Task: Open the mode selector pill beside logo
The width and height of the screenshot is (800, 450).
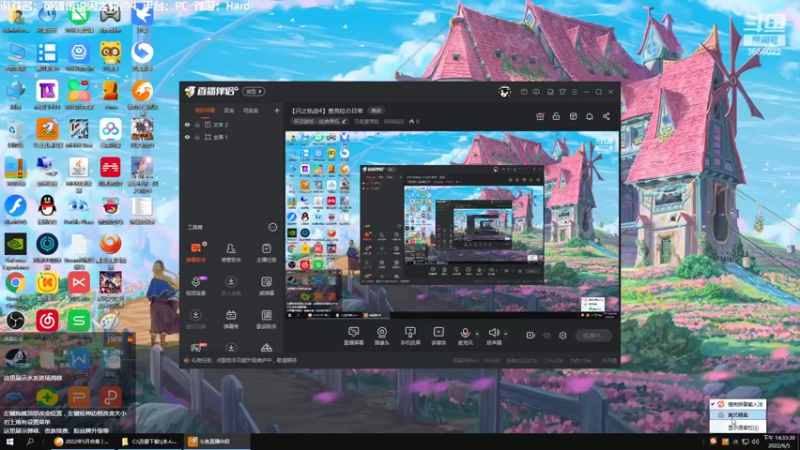Action: point(254,91)
